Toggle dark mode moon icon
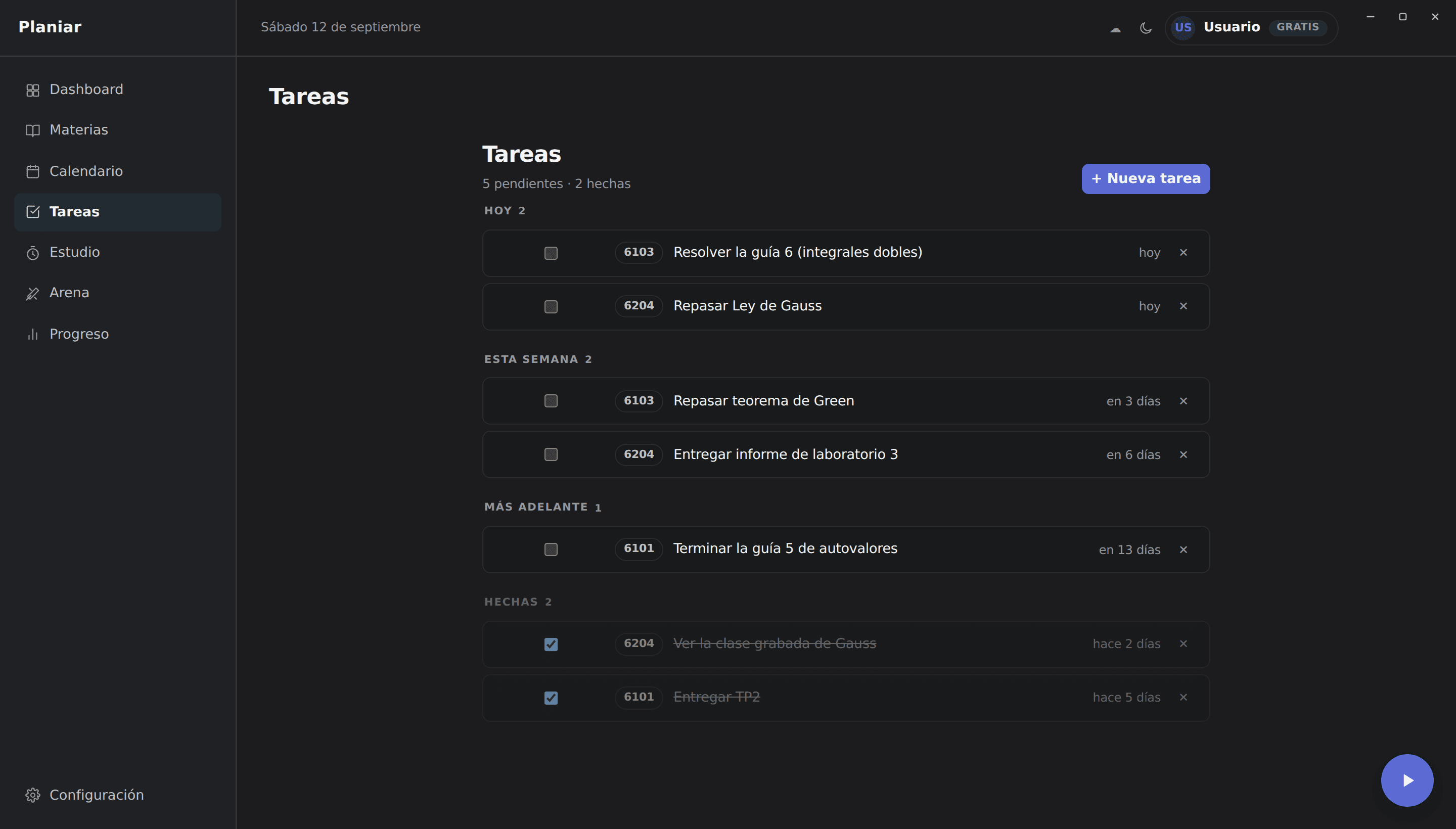 (1146, 28)
